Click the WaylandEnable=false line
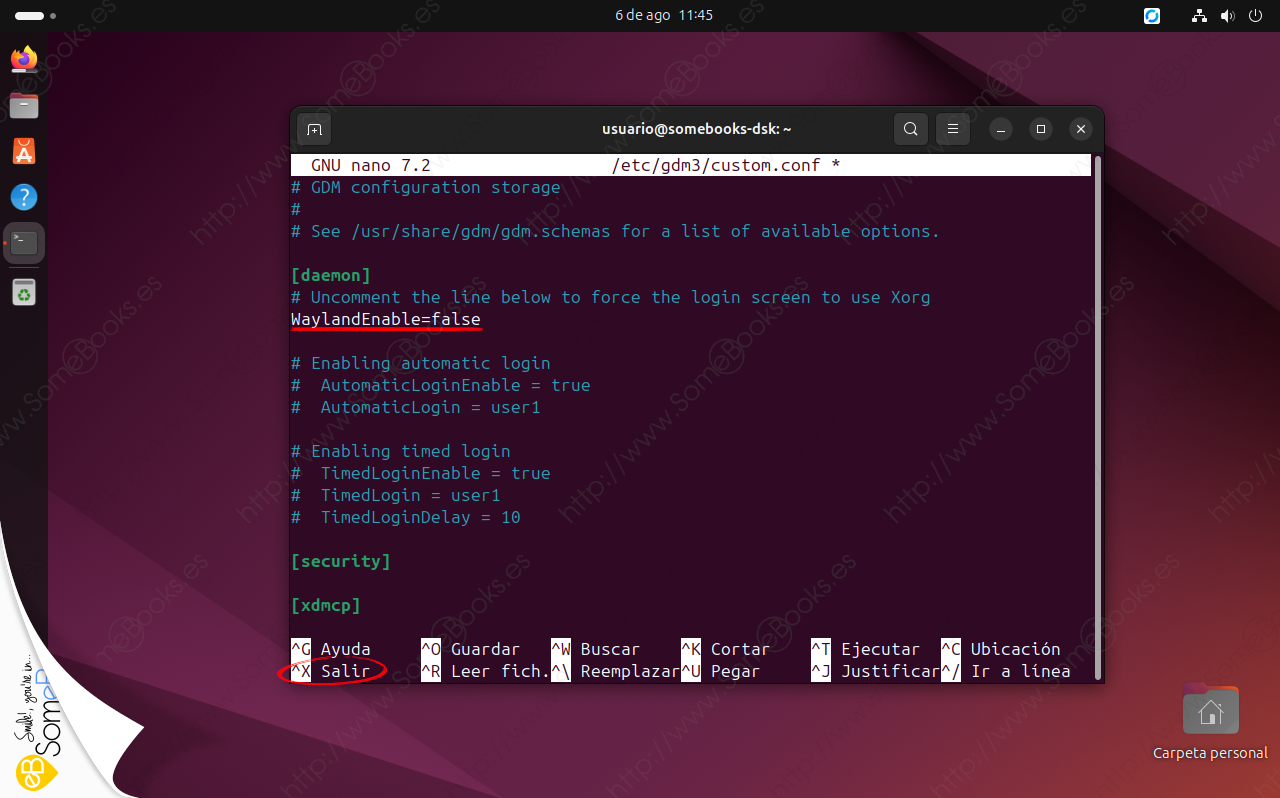The image size is (1280, 798). click(x=386, y=319)
